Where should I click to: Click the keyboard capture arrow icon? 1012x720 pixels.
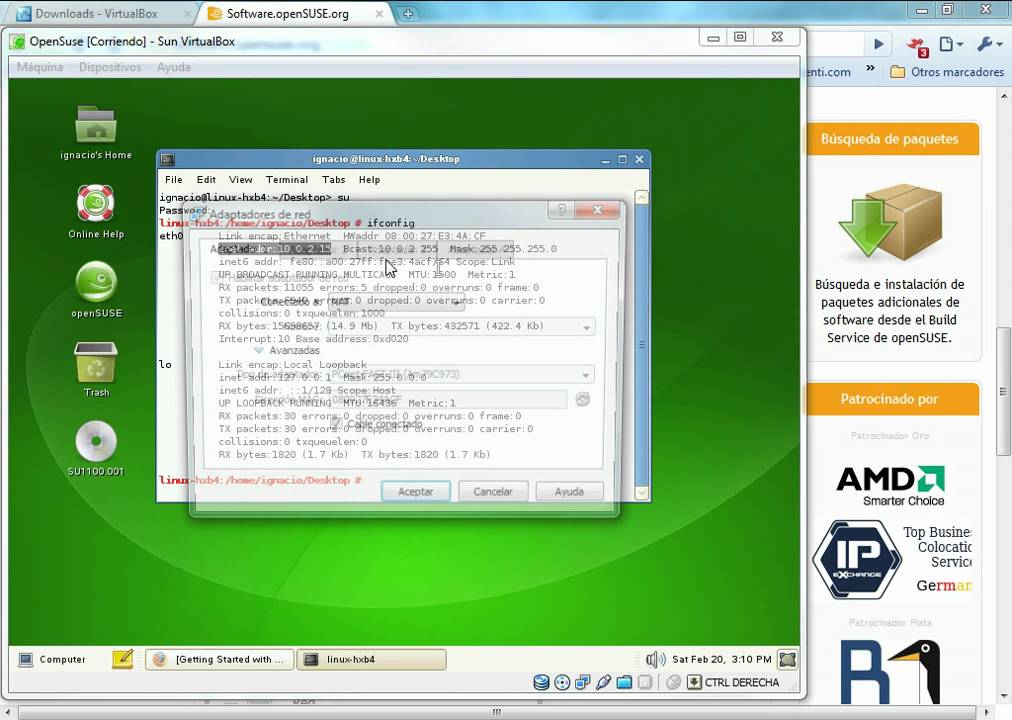(x=694, y=683)
